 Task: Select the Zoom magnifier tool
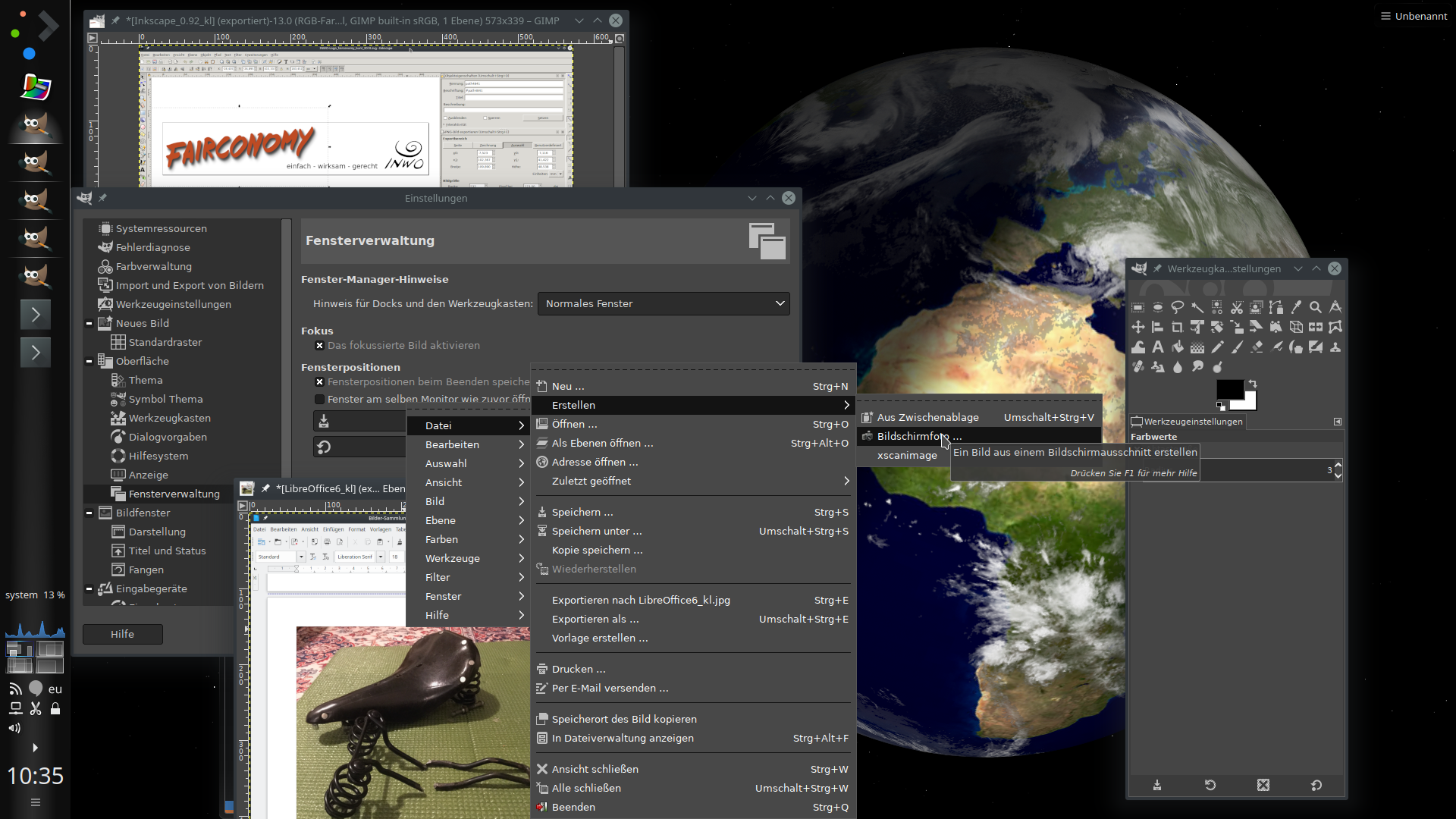(x=1316, y=307)
